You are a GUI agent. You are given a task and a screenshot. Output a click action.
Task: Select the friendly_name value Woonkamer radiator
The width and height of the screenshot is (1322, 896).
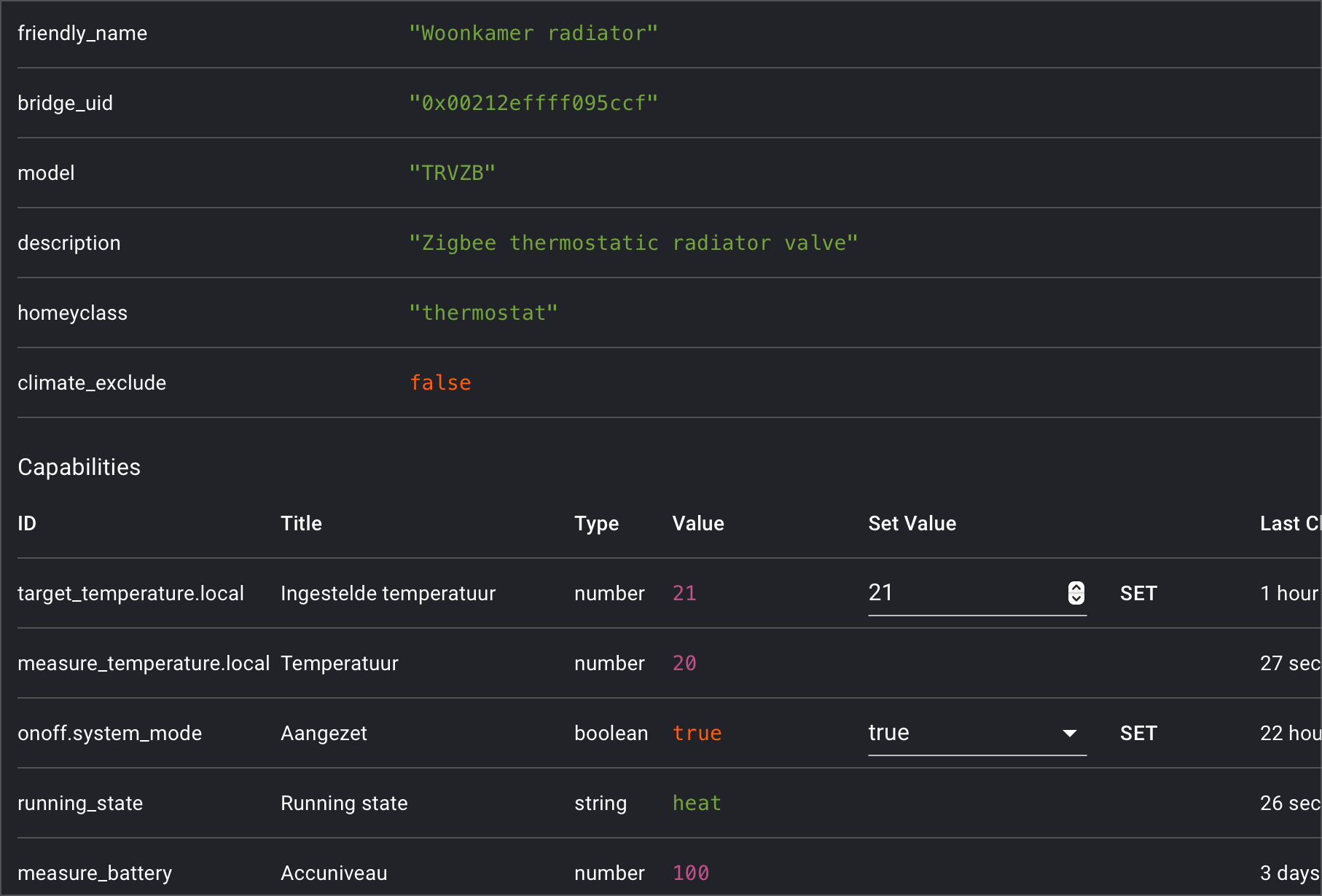click(533, 33)
